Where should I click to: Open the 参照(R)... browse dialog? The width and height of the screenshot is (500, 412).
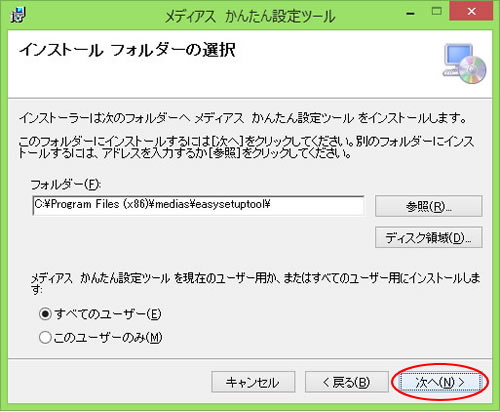(428, 206)
